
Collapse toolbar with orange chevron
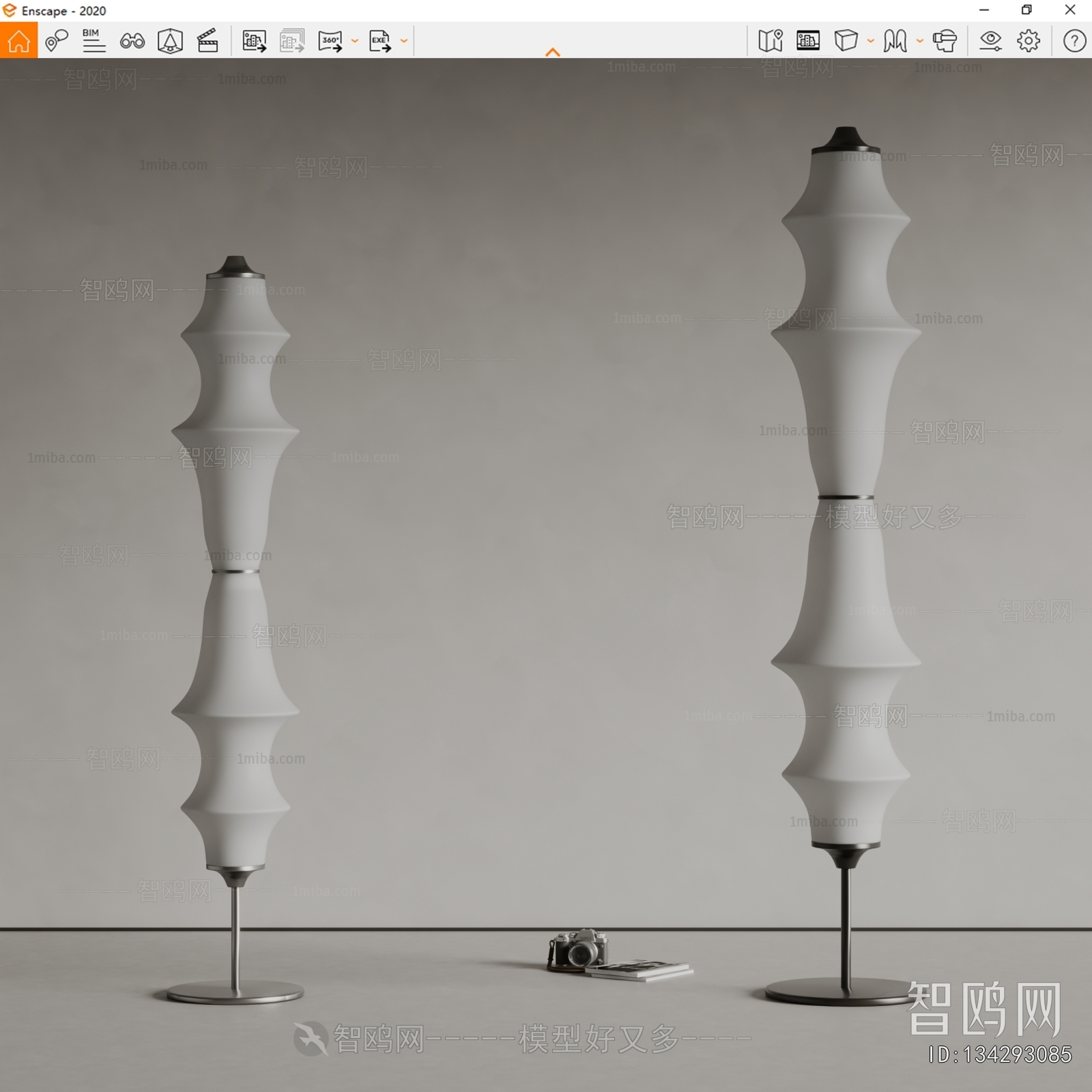click(x=553, y=52)
